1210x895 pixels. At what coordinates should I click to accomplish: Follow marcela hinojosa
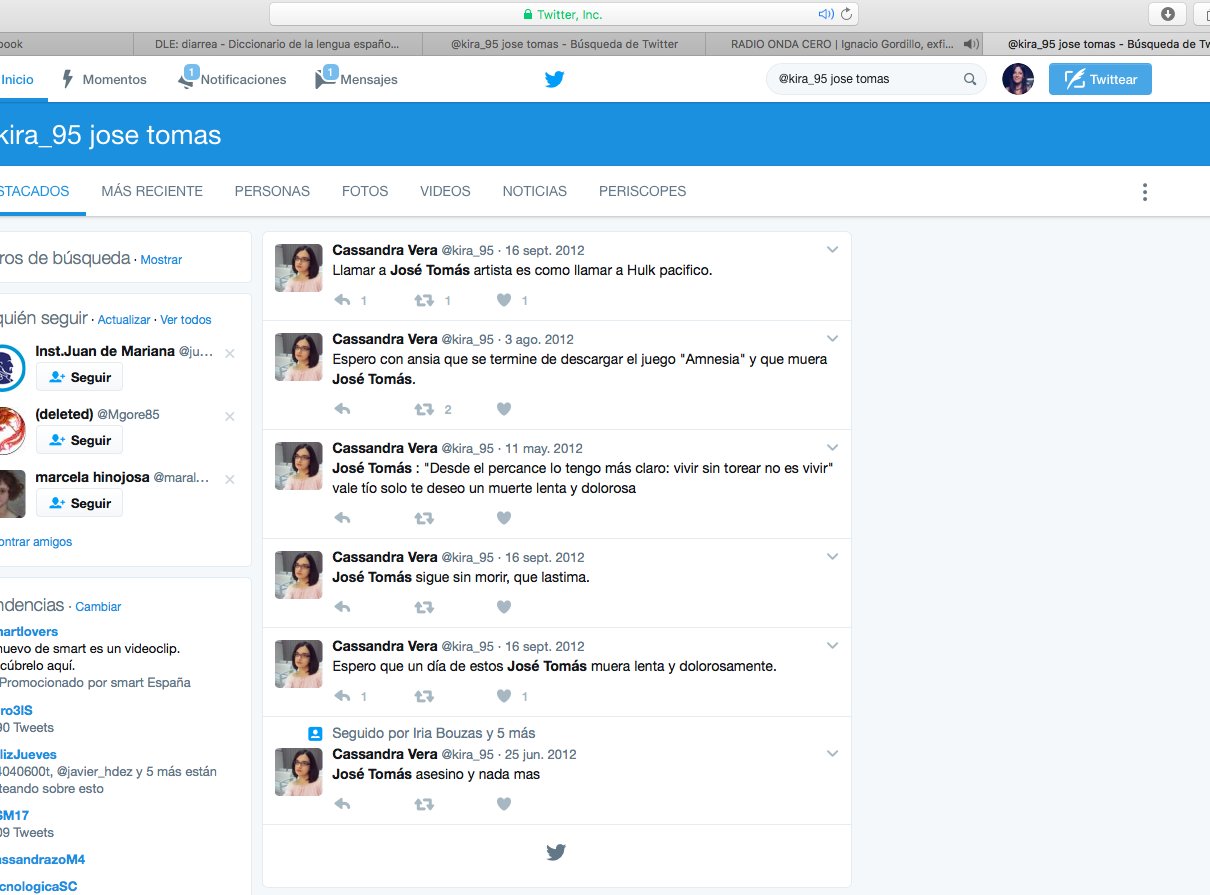click(x=79, y=503)
